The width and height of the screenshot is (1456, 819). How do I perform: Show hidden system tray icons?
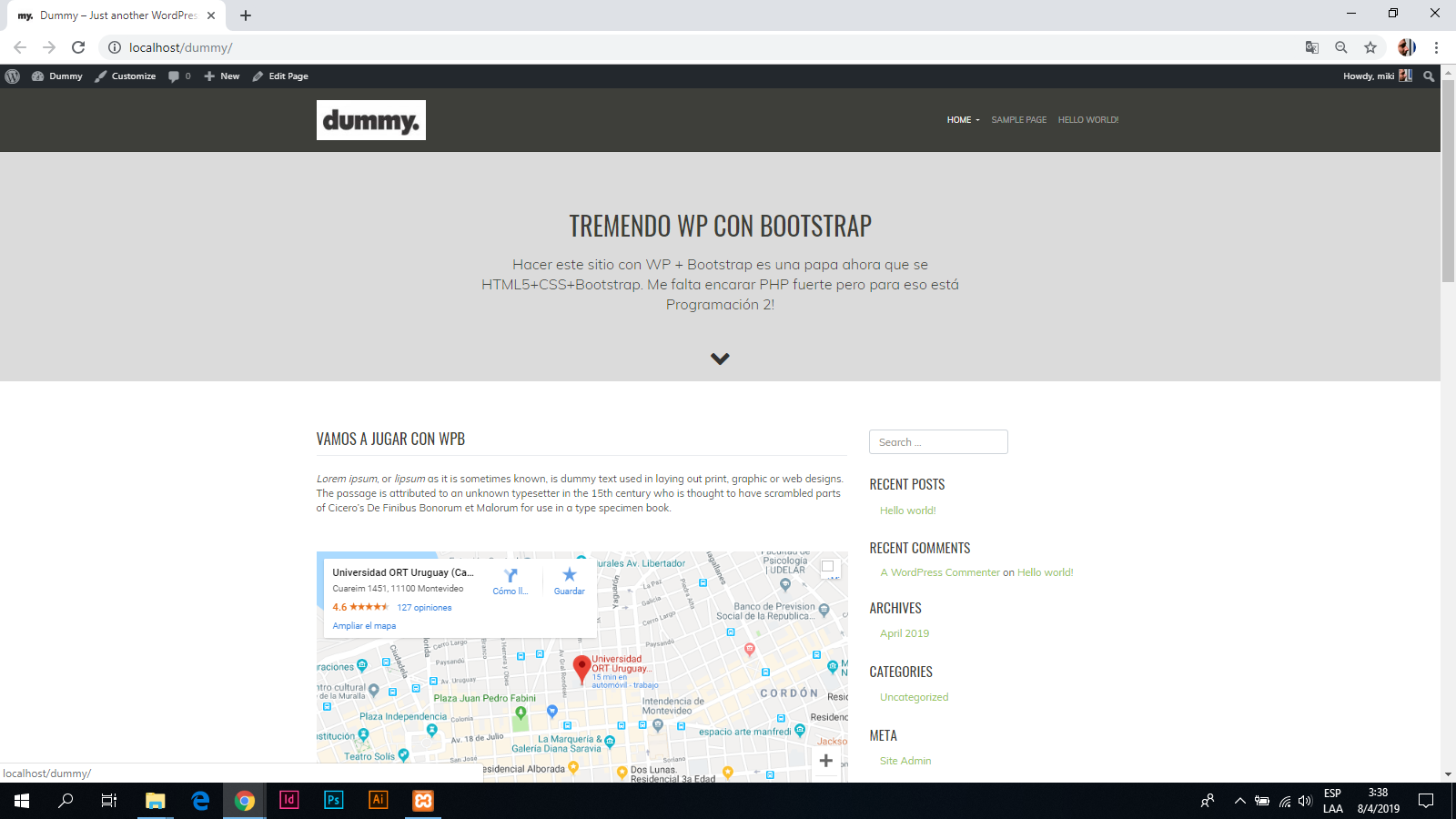click(1239, 801)
